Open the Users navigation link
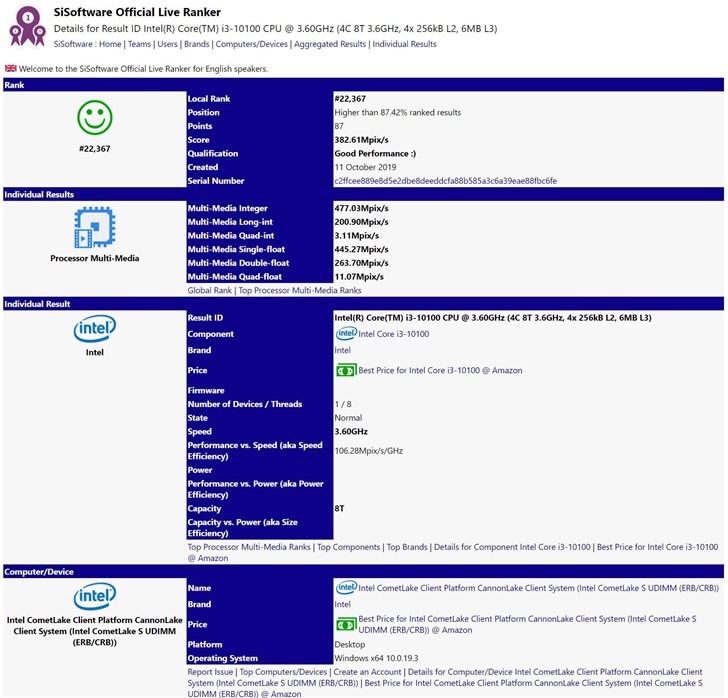The image size is (728, 698). tap(168, 44)
